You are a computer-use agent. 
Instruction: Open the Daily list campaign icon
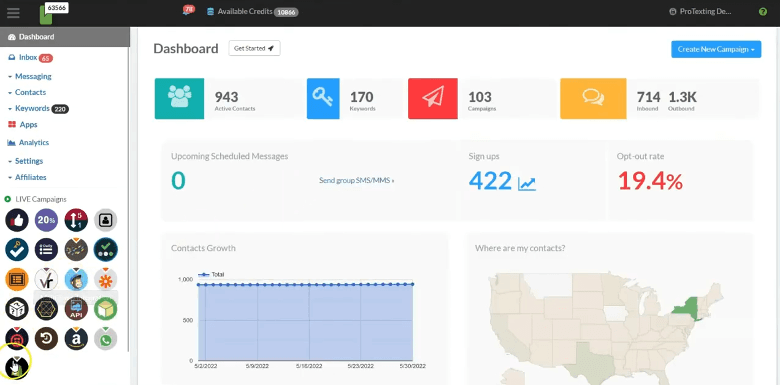46,250
